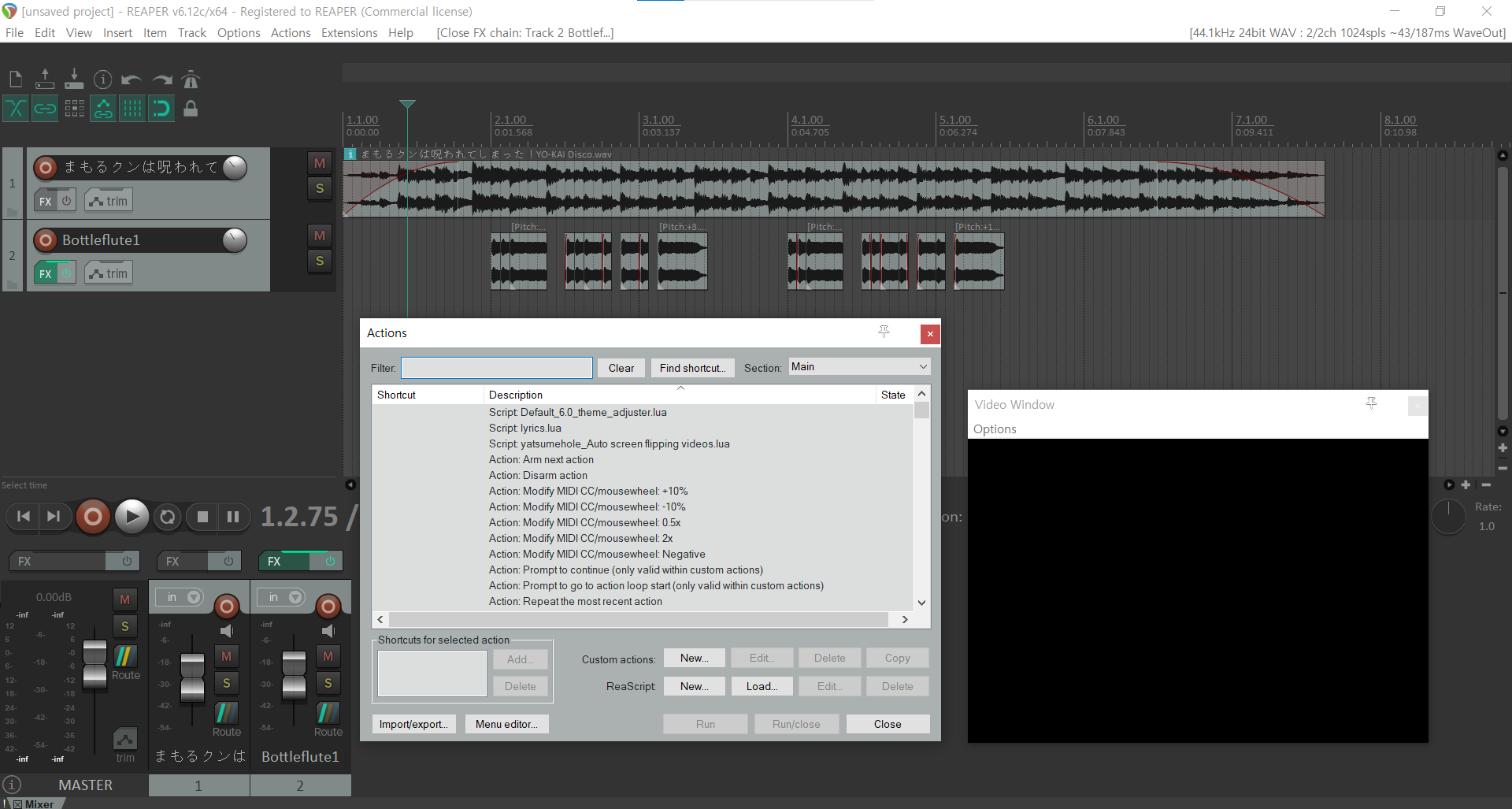This screenshot has height=809, width=1512.
Task: Open the Insert menu
Action: (117, 33)
